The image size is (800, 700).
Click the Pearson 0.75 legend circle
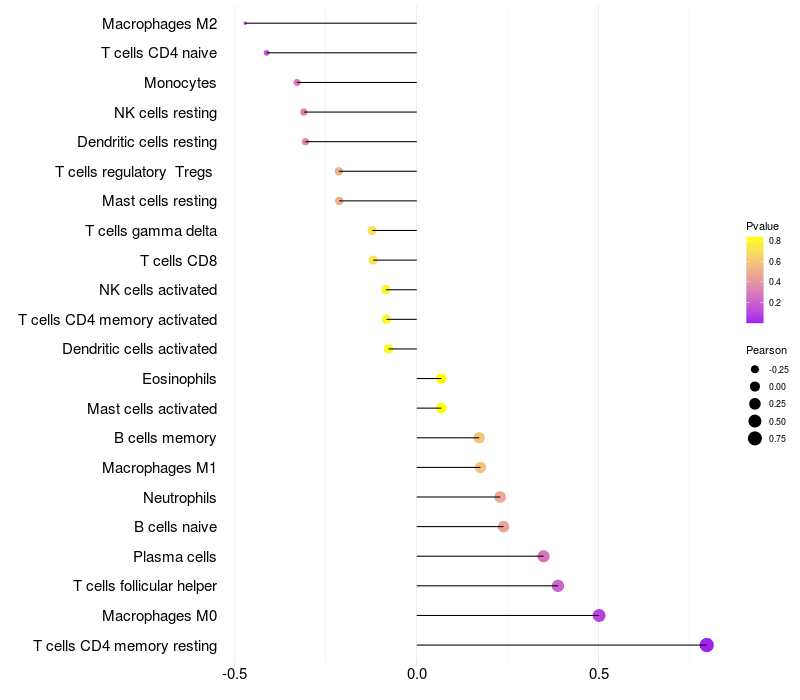pos(755,438)
